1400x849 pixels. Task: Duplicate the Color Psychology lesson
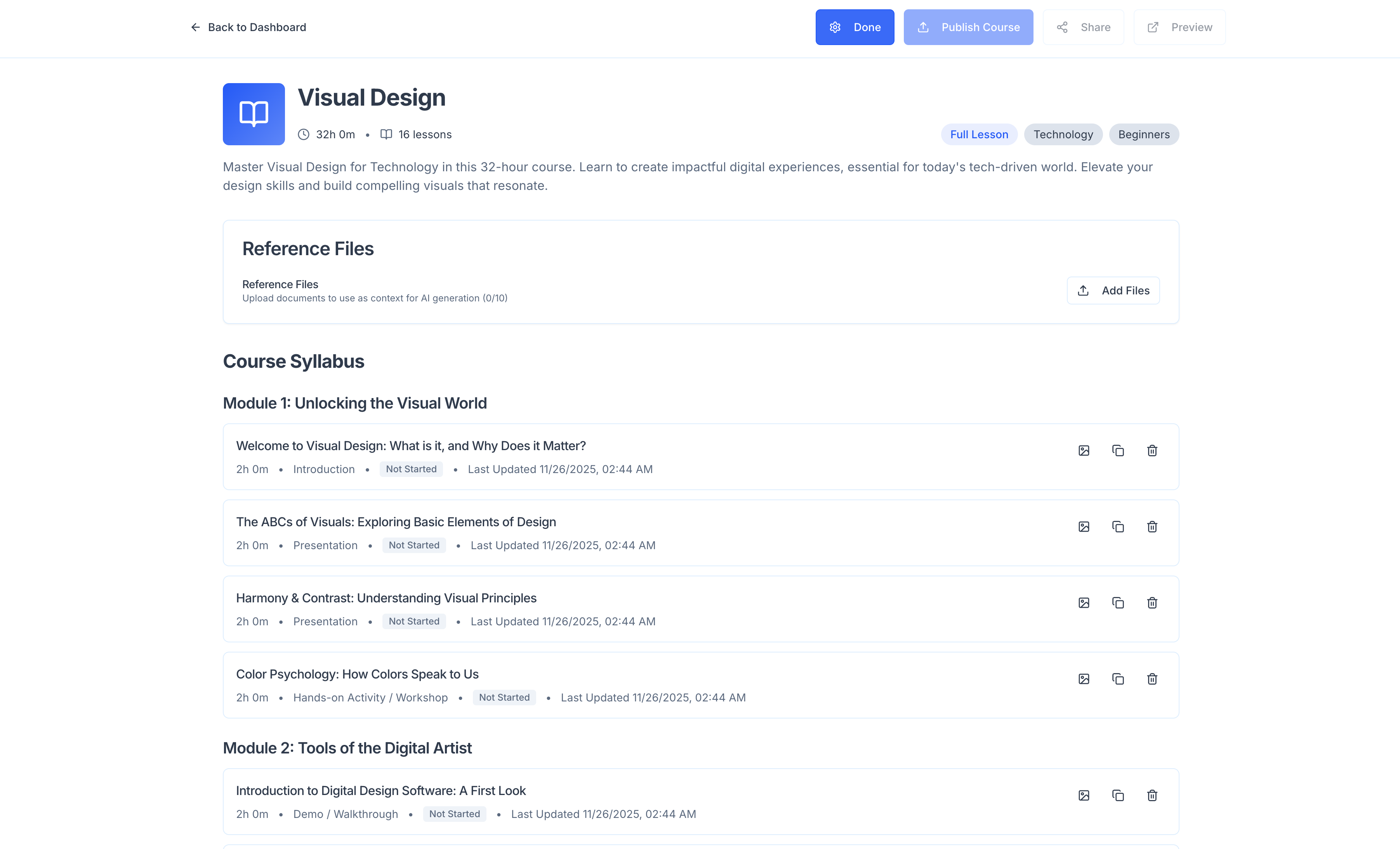click(x=1118, y=679)
